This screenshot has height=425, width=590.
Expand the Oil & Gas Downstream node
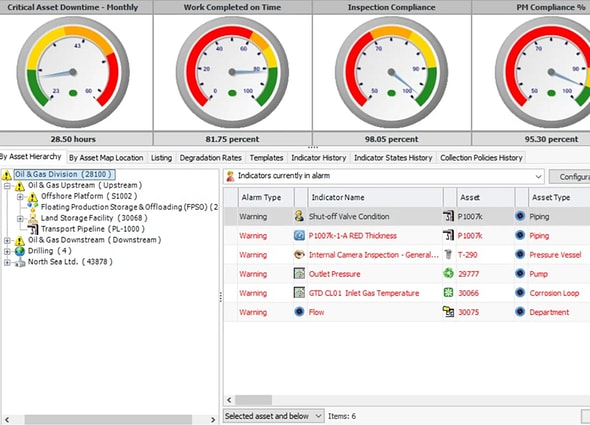click(x=7, y=240)
